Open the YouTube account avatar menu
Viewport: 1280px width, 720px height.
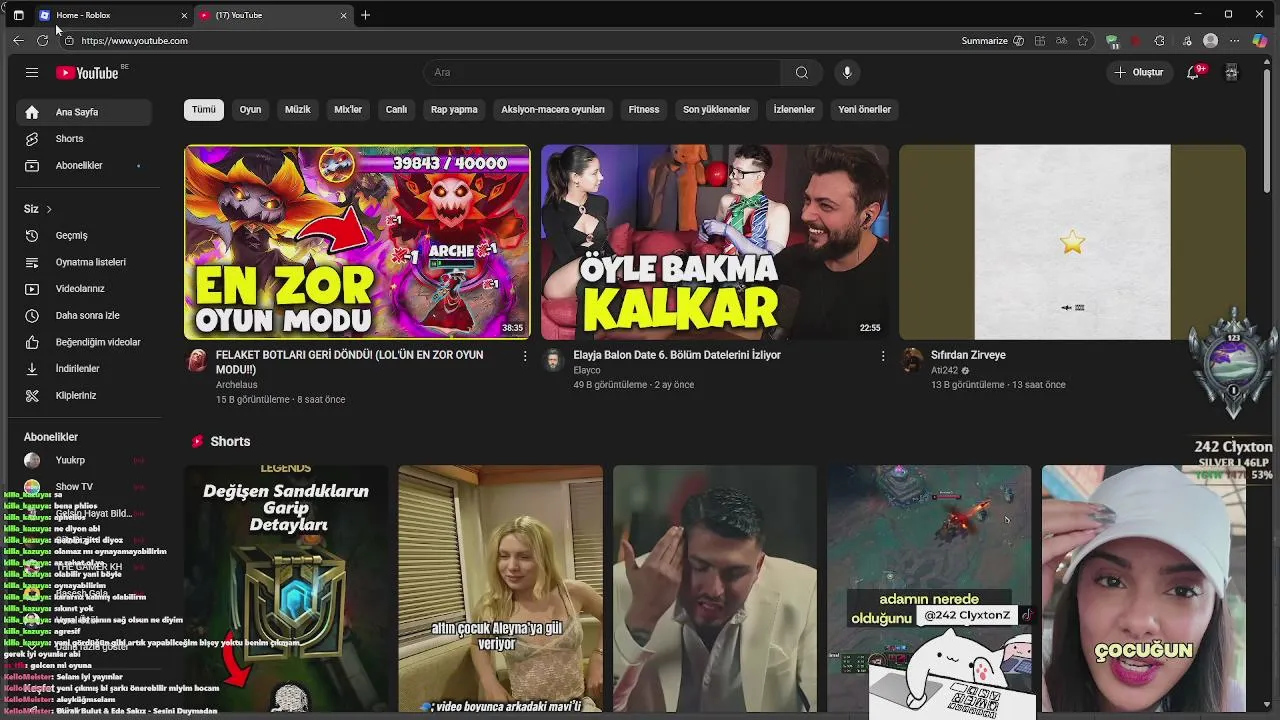1232,72
